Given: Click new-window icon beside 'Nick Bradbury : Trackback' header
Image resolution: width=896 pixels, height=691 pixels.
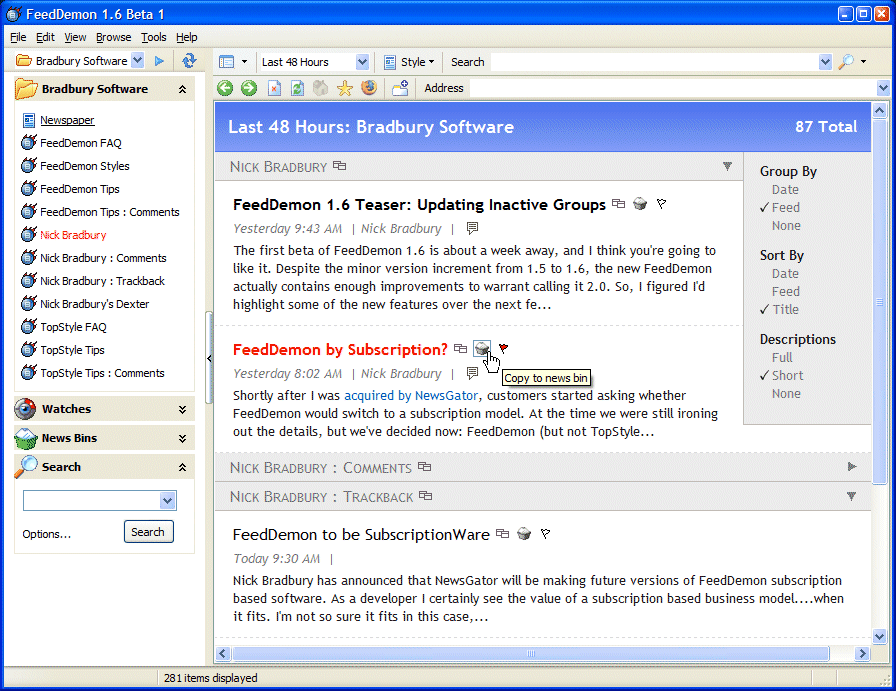Looking at the screenshot, I should click(x=425, y=496).
